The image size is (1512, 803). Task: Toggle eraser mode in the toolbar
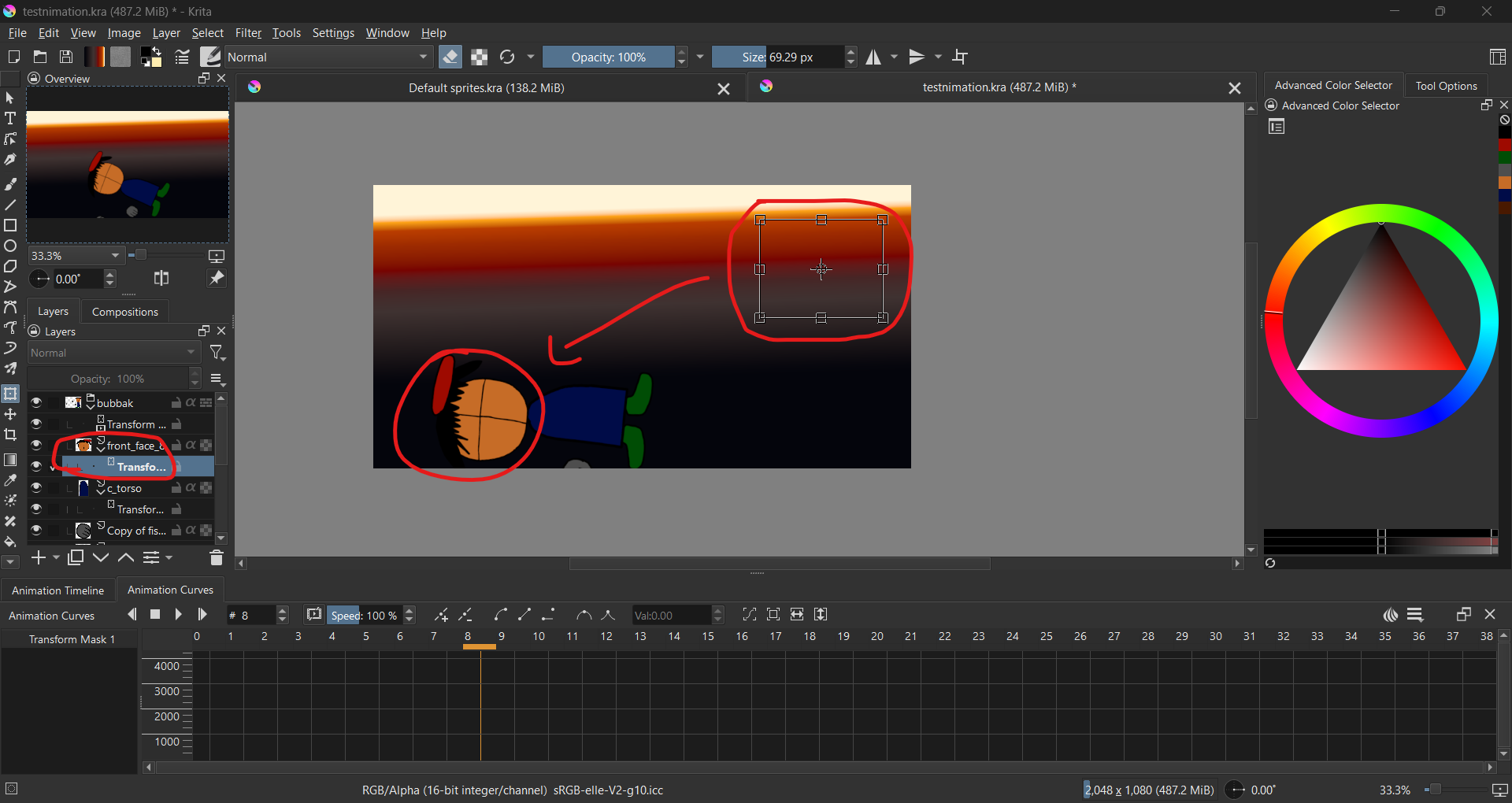pyautogui.click(x=450, y=57)
